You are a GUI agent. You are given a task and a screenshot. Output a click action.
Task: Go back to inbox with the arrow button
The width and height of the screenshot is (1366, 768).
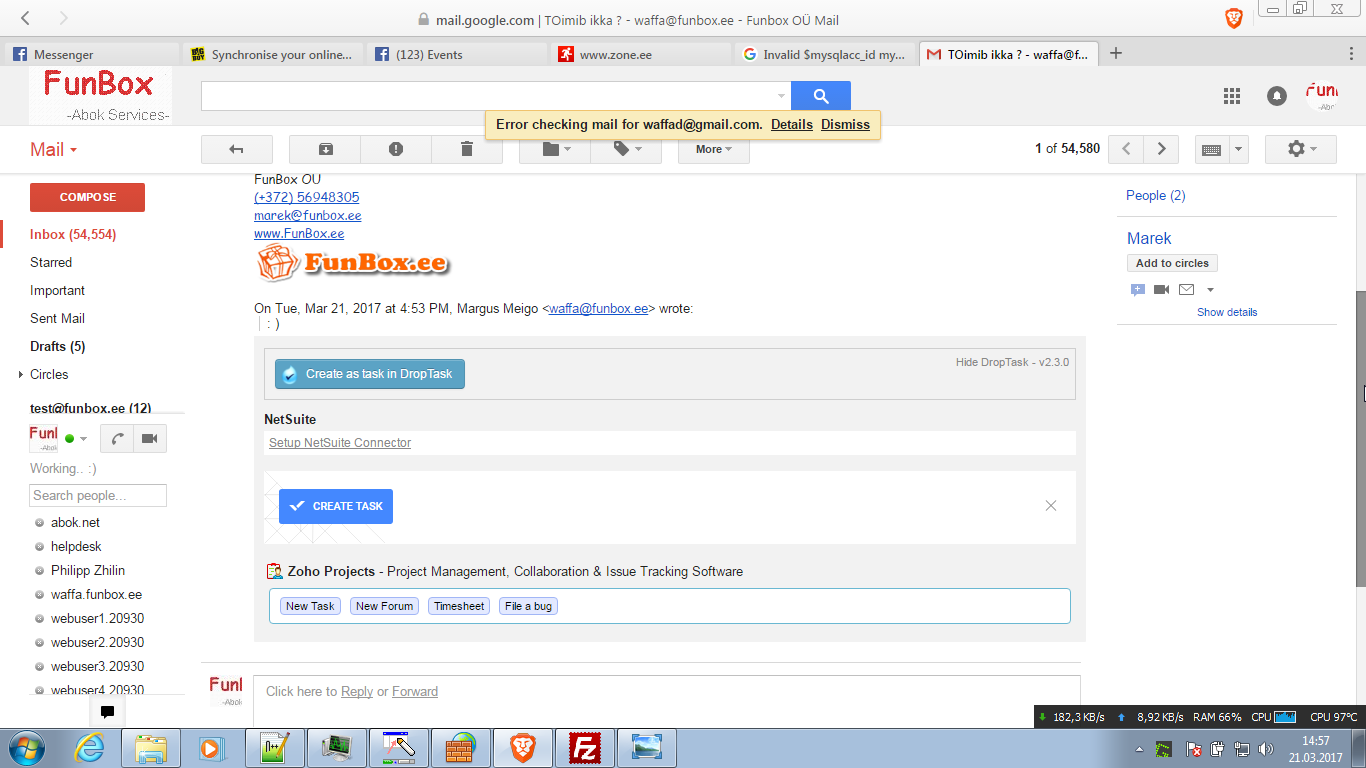(x=237, y=149)
